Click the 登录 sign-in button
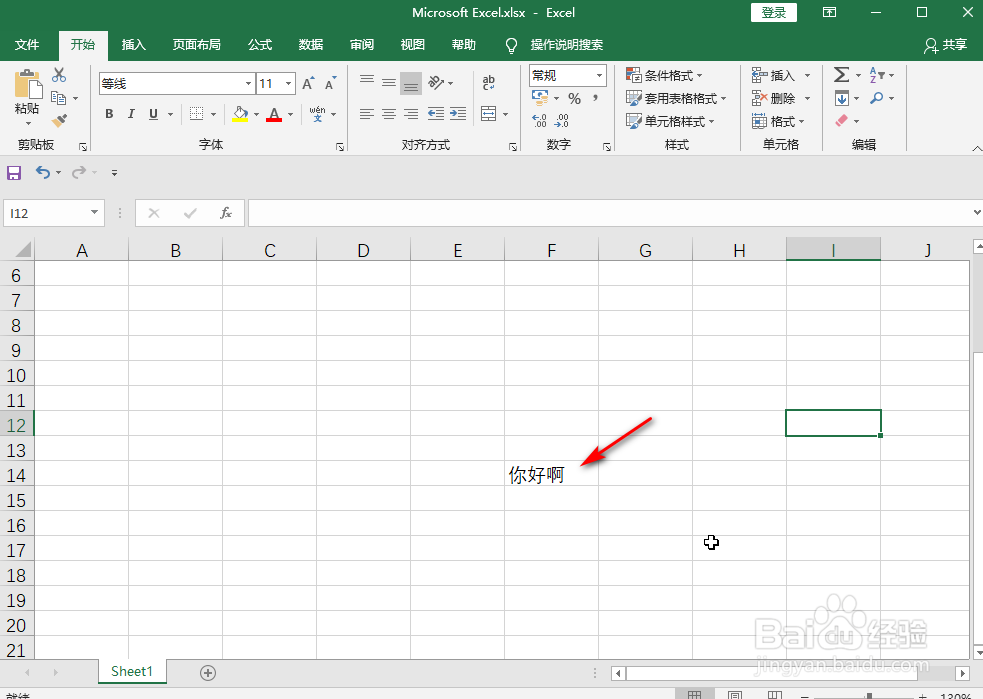The image size is (983, 699). pyautogui.click(x=773, y=12)
